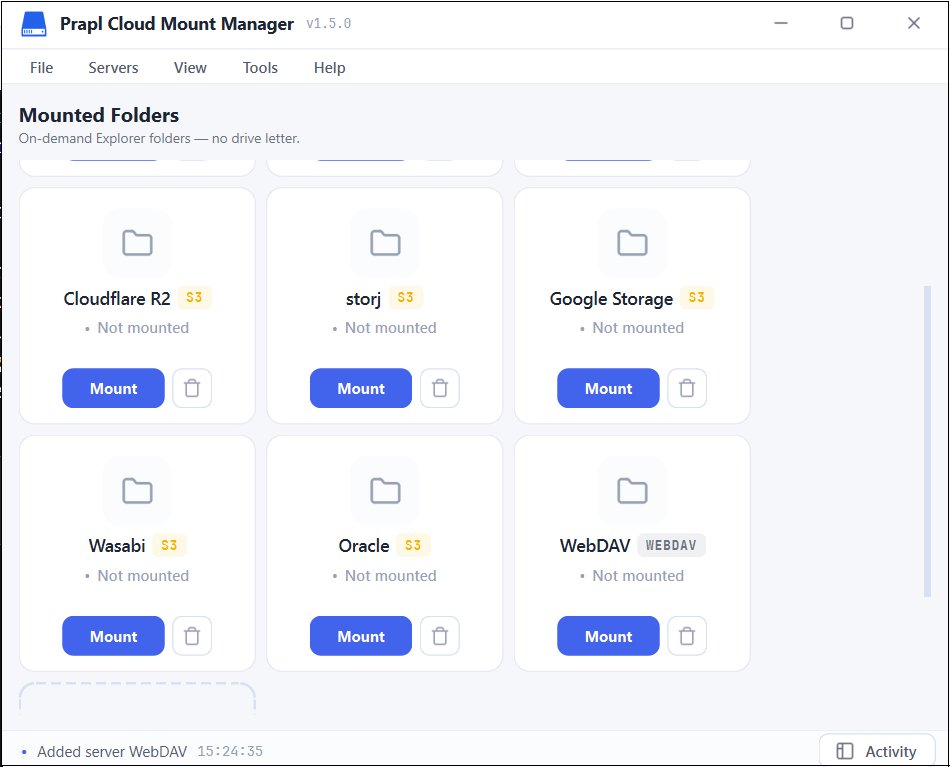Click 'Not mounted' status under storj
950x767 pixels.
(391, 328)
